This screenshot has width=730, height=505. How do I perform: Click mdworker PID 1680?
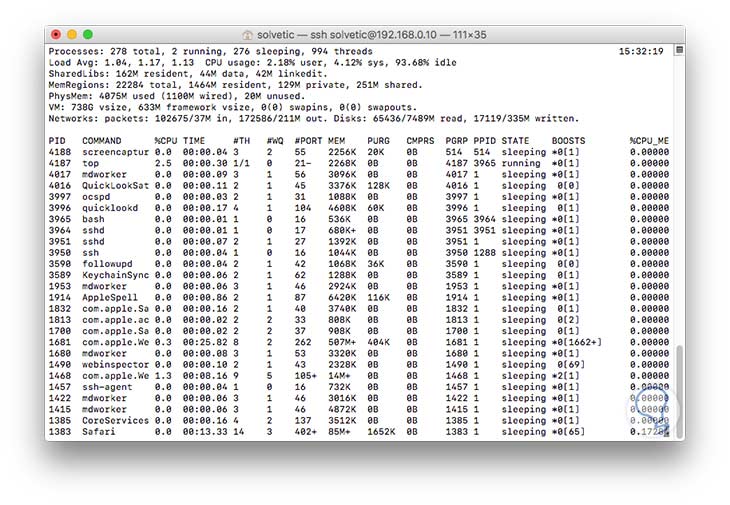[x=60, y=353]
